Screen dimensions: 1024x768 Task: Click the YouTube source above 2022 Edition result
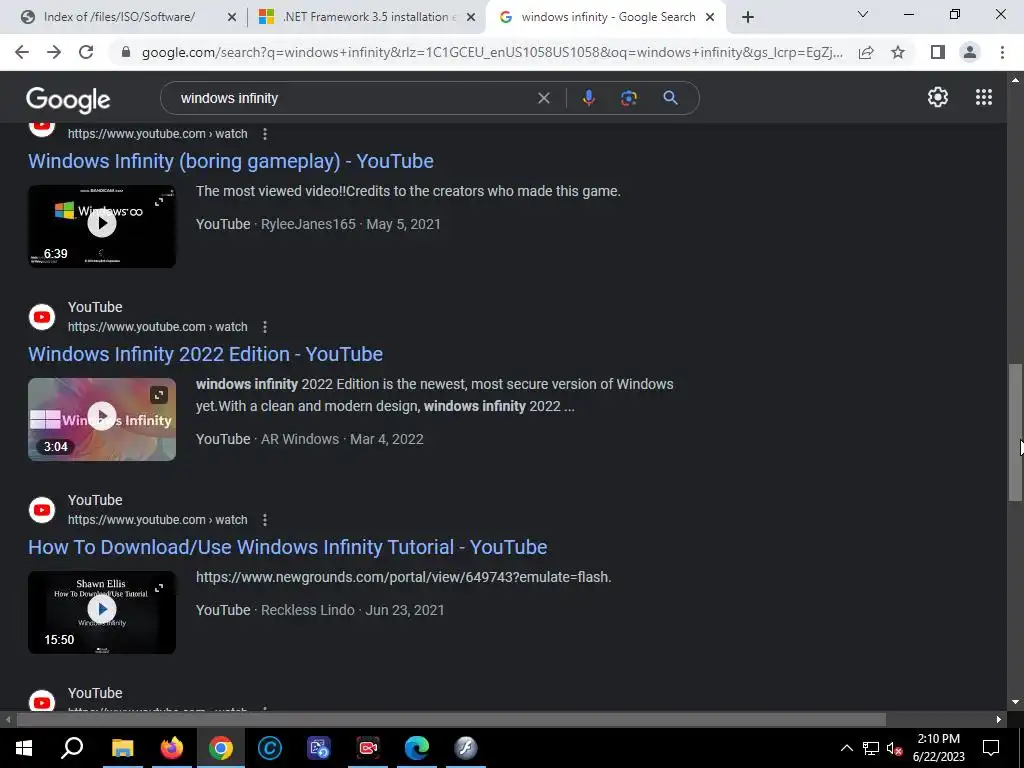tap(95, 307)
